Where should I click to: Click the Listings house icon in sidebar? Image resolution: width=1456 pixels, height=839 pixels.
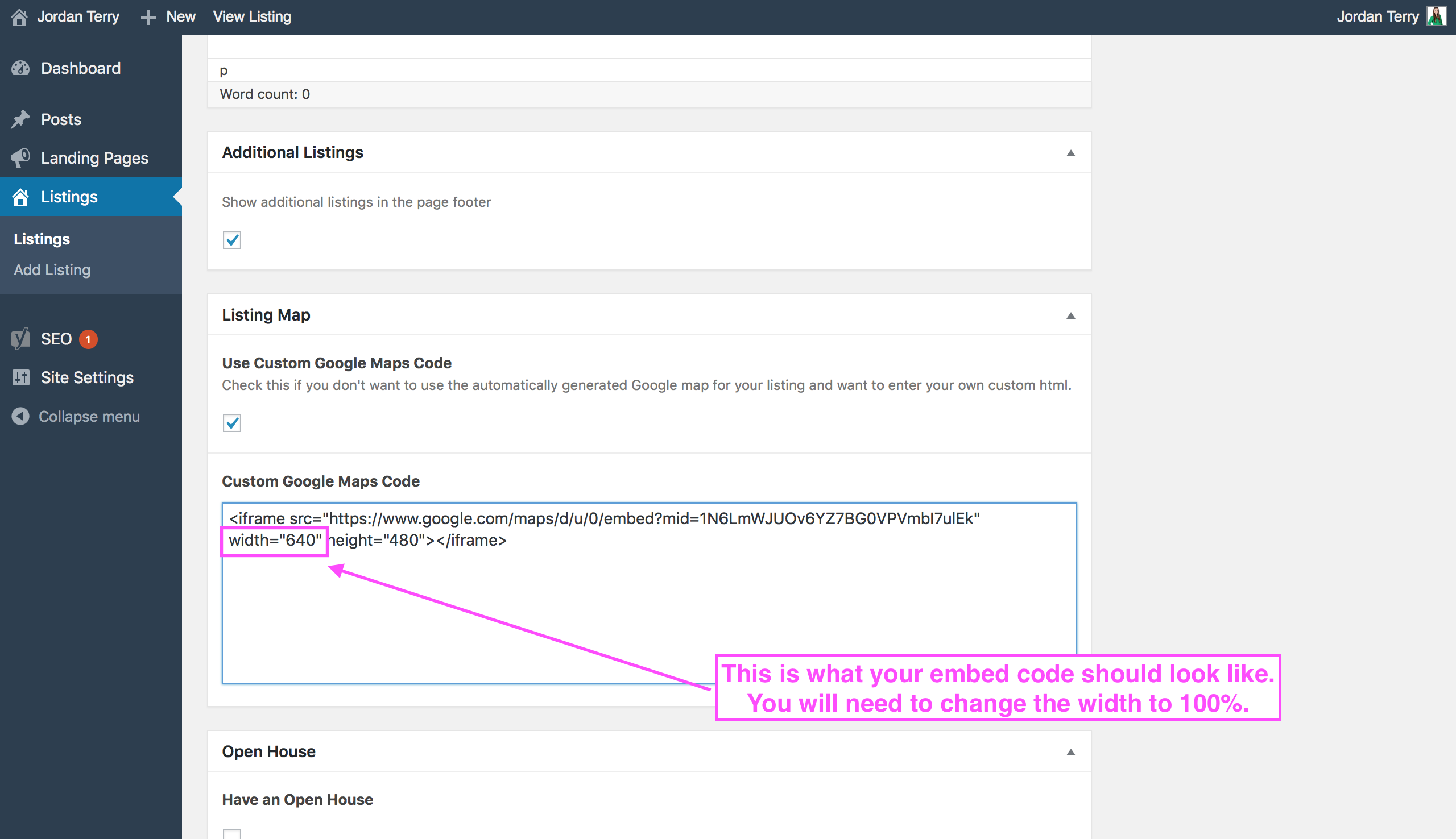click(x=20, y=197)
